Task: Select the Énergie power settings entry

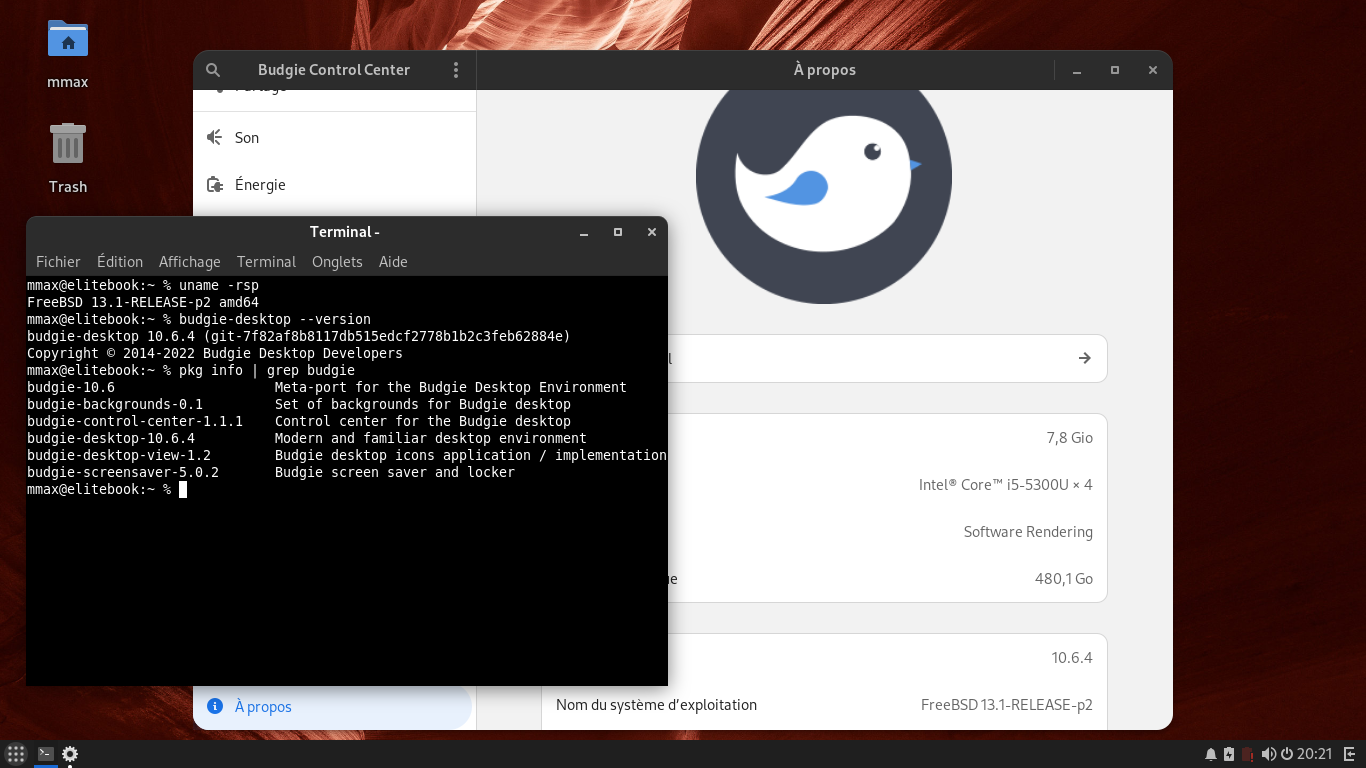Action: point(334,185)
